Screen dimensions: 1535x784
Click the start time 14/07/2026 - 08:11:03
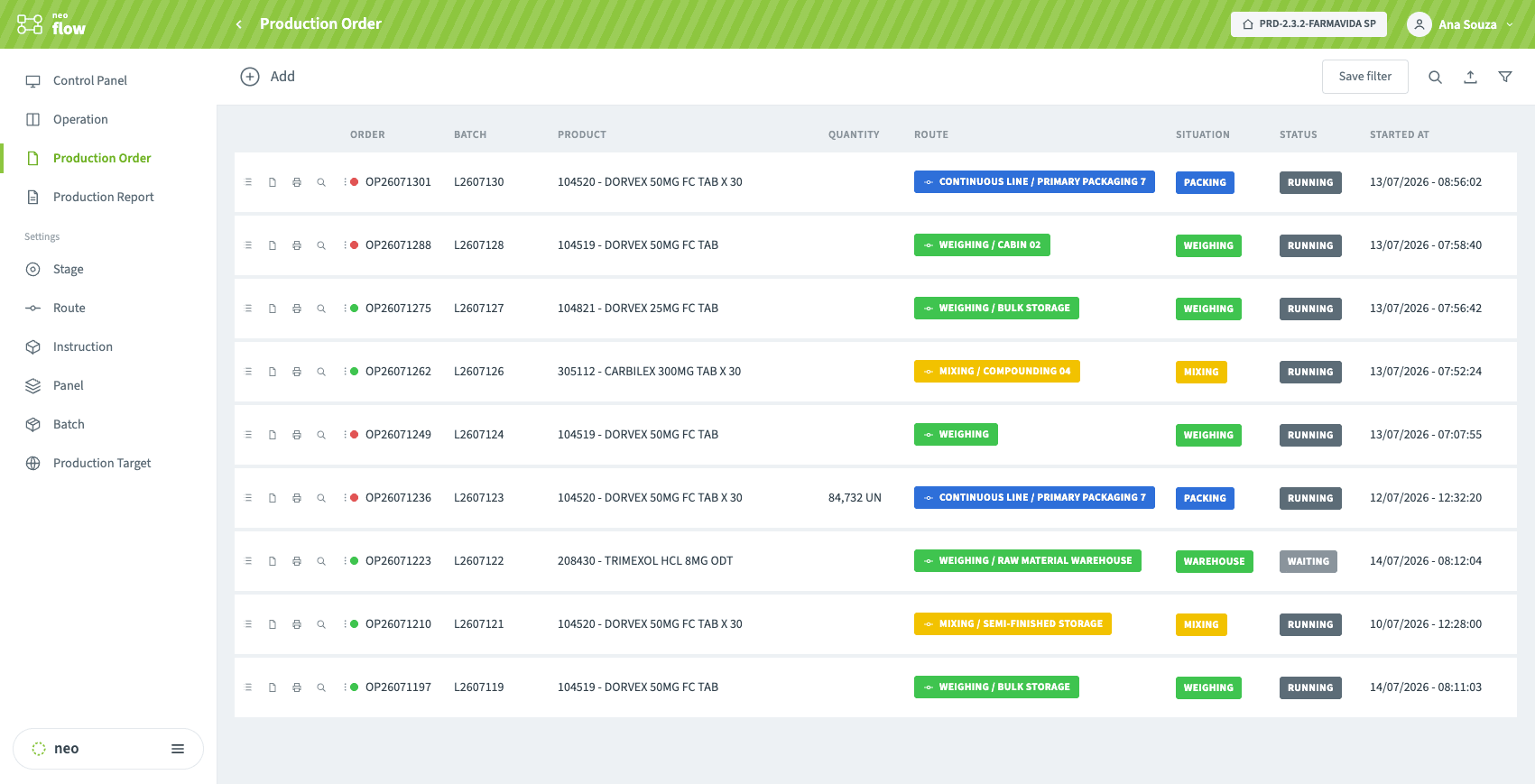pos(1426,687)
